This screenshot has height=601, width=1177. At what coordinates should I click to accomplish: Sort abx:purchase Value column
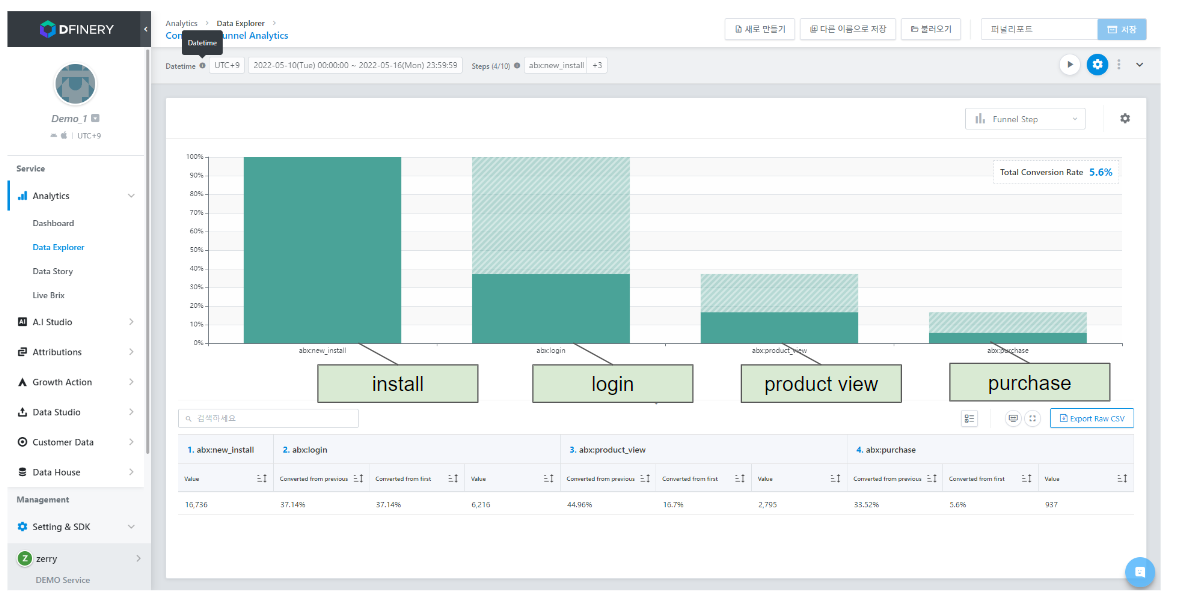1121,479
